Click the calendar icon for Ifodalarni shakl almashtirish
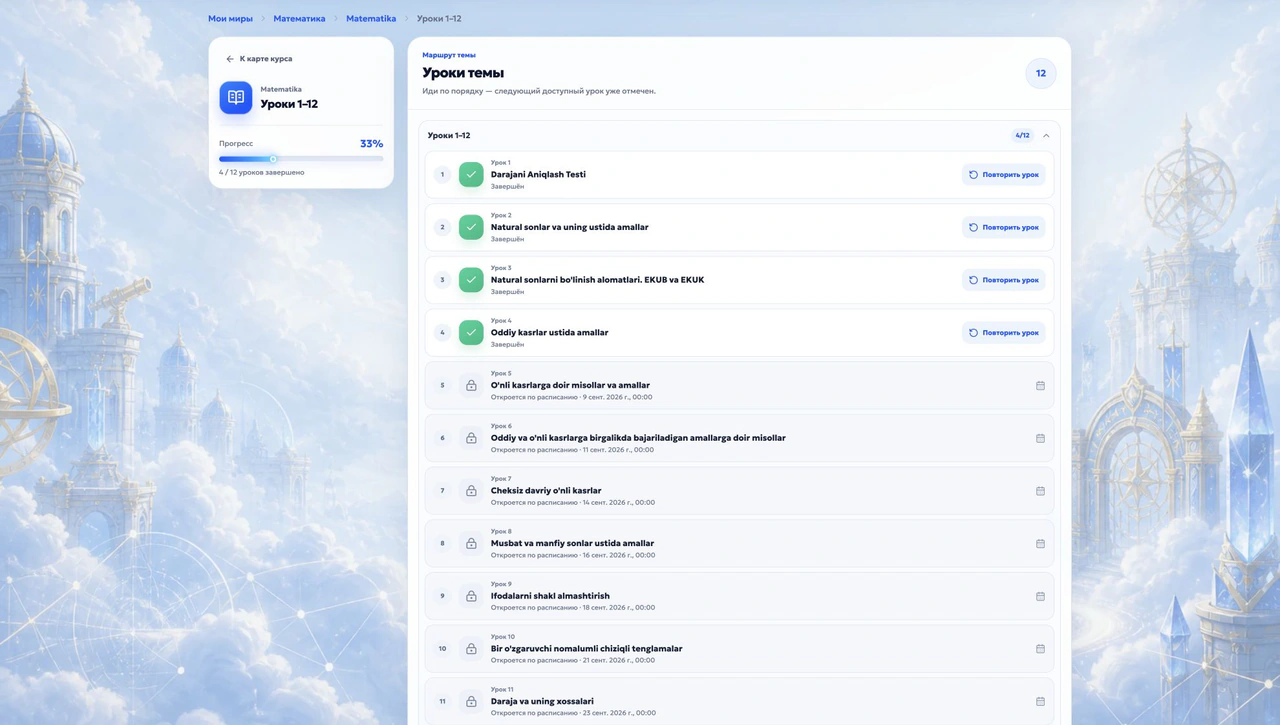 pyautogui.click(x=1040, y=596)
